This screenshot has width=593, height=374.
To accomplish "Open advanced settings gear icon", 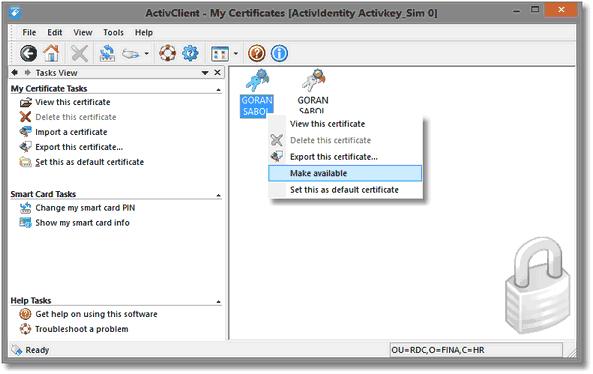I will point(190,53).
